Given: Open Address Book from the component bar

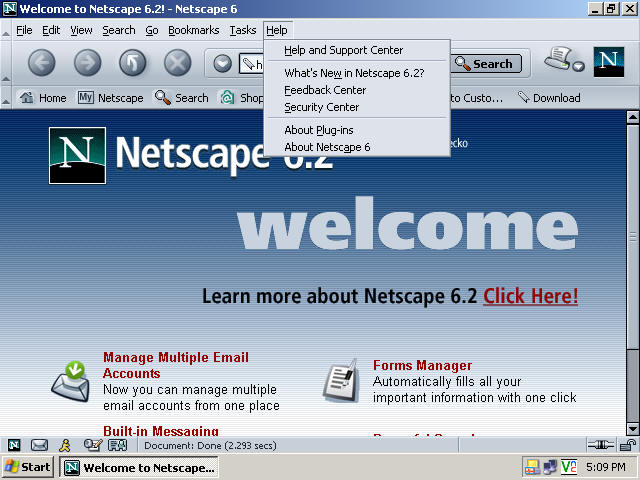Looking at the screenshot, I should (118, 445).
